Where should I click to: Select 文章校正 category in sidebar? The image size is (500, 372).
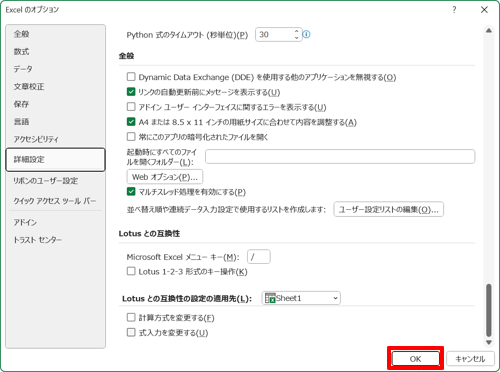click(56, 87)
